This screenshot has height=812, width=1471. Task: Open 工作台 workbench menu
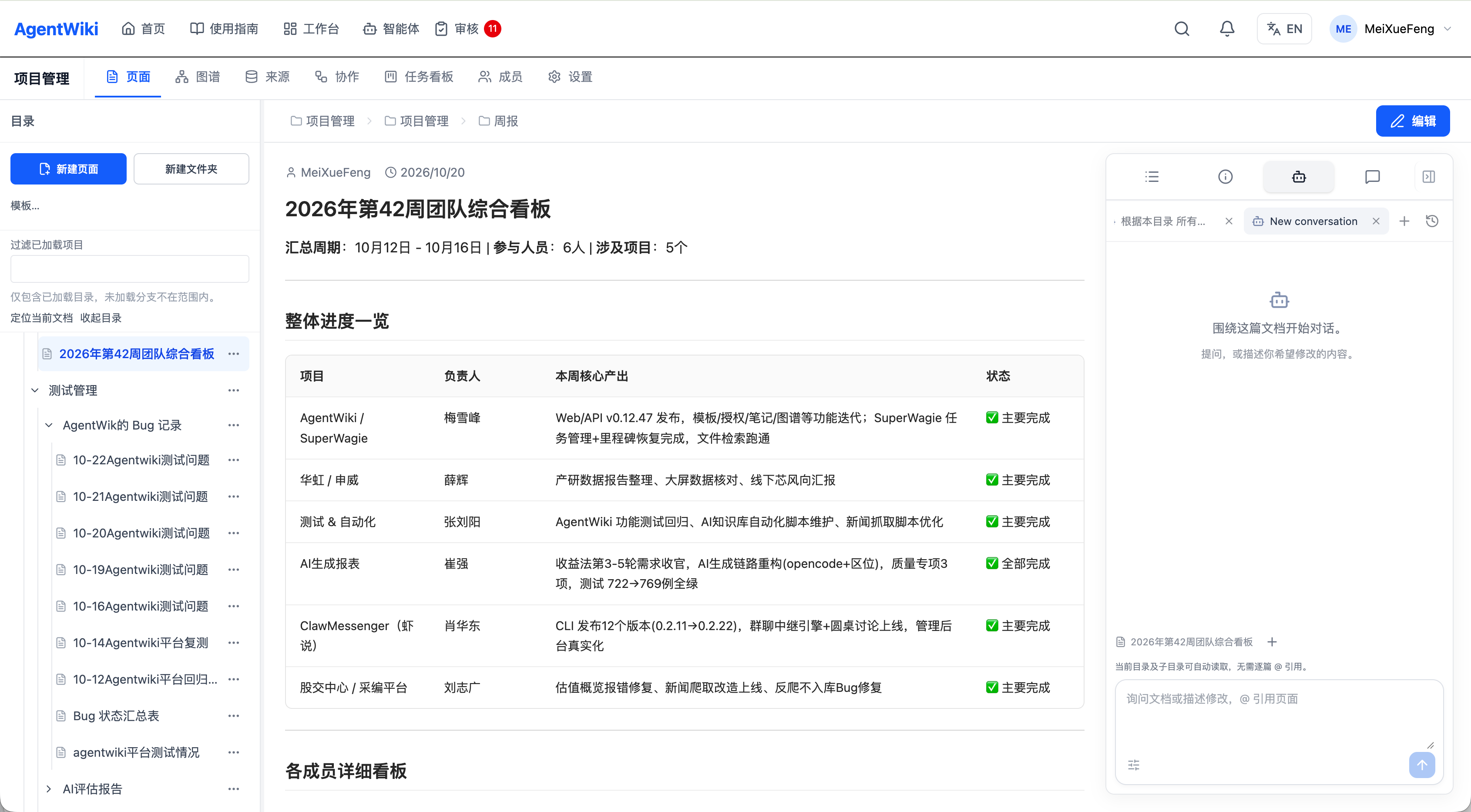311,29
